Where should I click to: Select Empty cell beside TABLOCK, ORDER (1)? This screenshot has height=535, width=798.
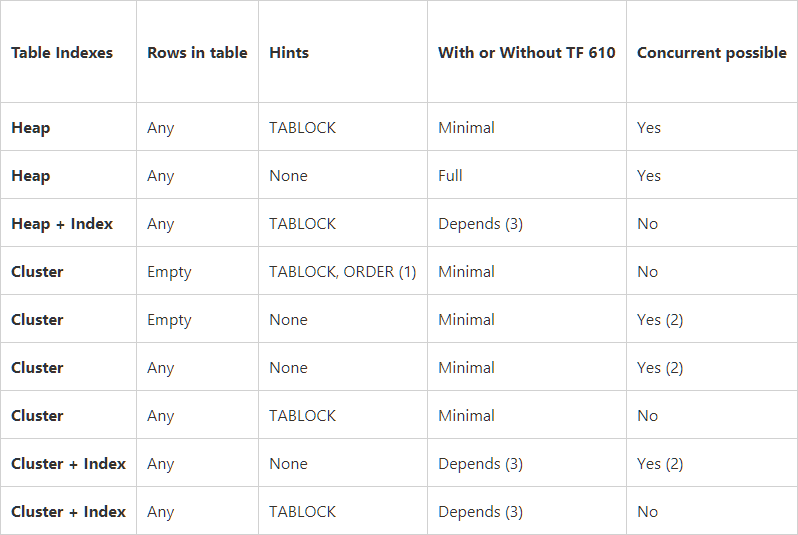click(x=169, y=272)
